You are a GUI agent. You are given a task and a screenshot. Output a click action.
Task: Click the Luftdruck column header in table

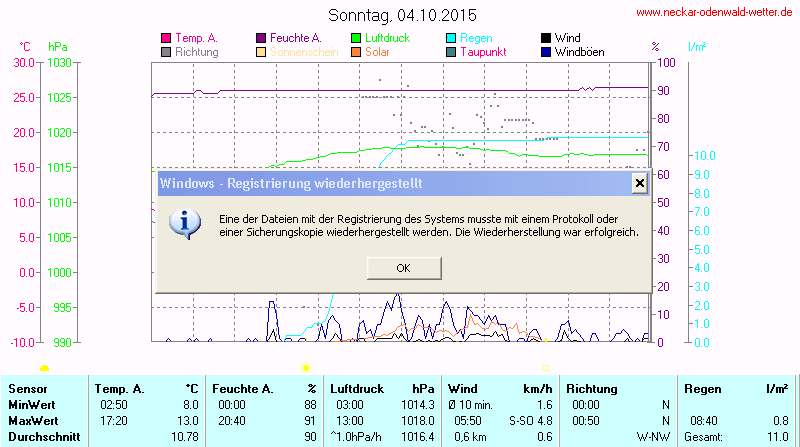tap(357, 388)
